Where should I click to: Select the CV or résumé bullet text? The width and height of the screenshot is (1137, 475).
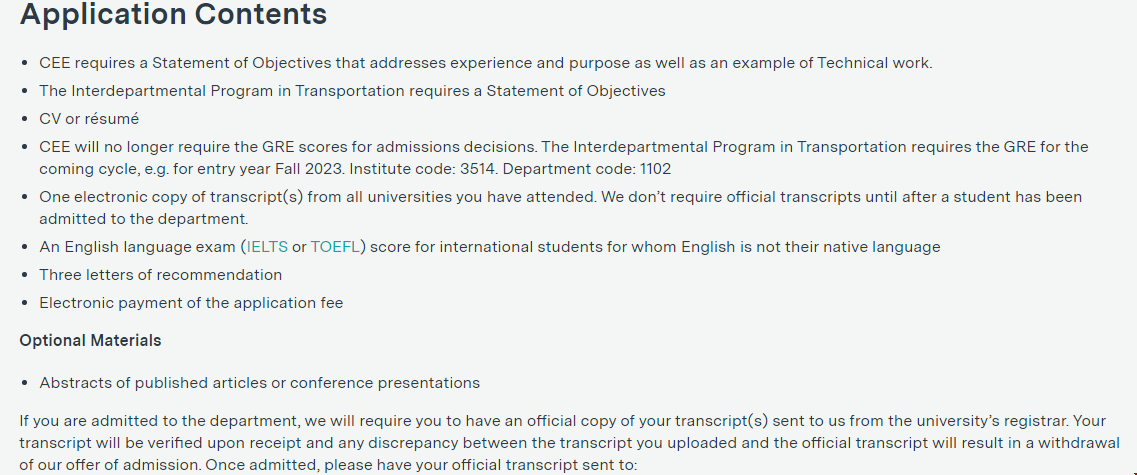89,119
